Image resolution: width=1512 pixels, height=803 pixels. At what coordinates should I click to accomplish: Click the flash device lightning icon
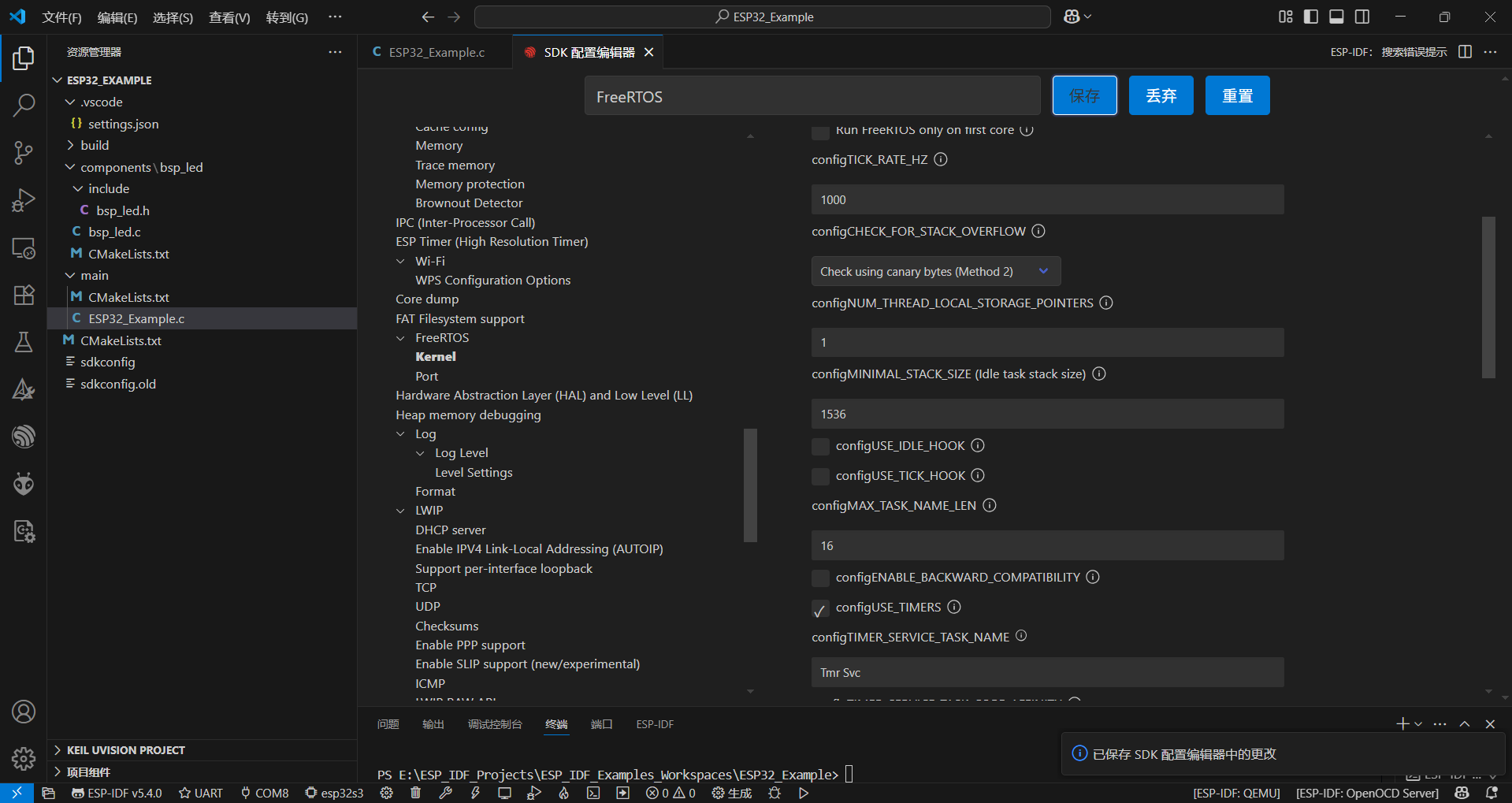point(475,793)
